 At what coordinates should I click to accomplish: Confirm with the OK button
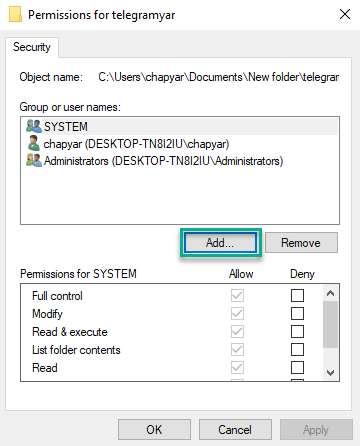(154, 430)
